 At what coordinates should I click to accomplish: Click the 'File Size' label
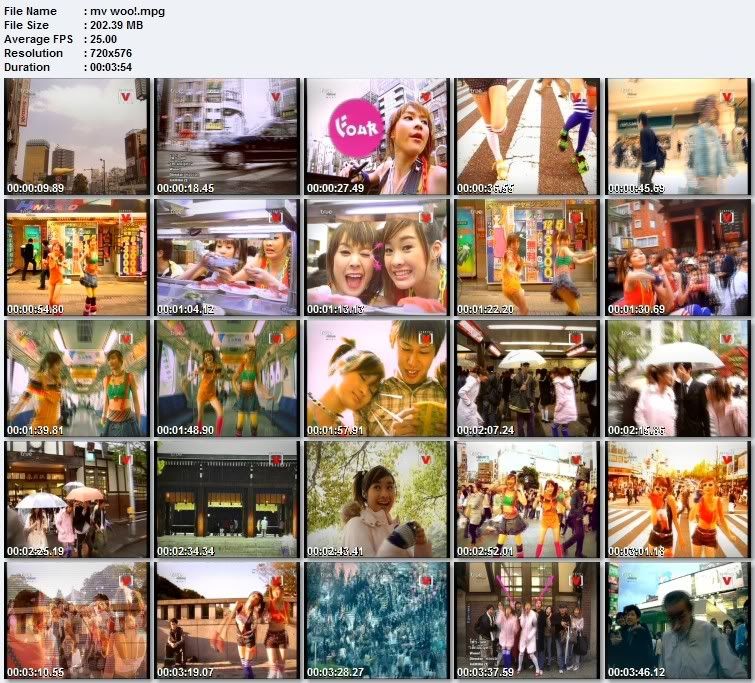pos(26,25)
